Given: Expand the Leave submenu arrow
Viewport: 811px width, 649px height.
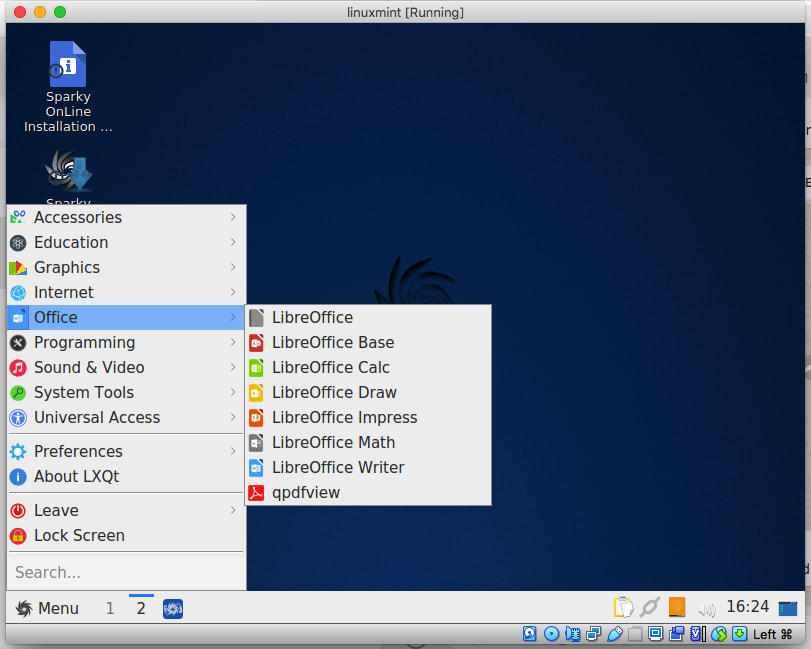Looking at the screenshot, I should click(233, 510).
